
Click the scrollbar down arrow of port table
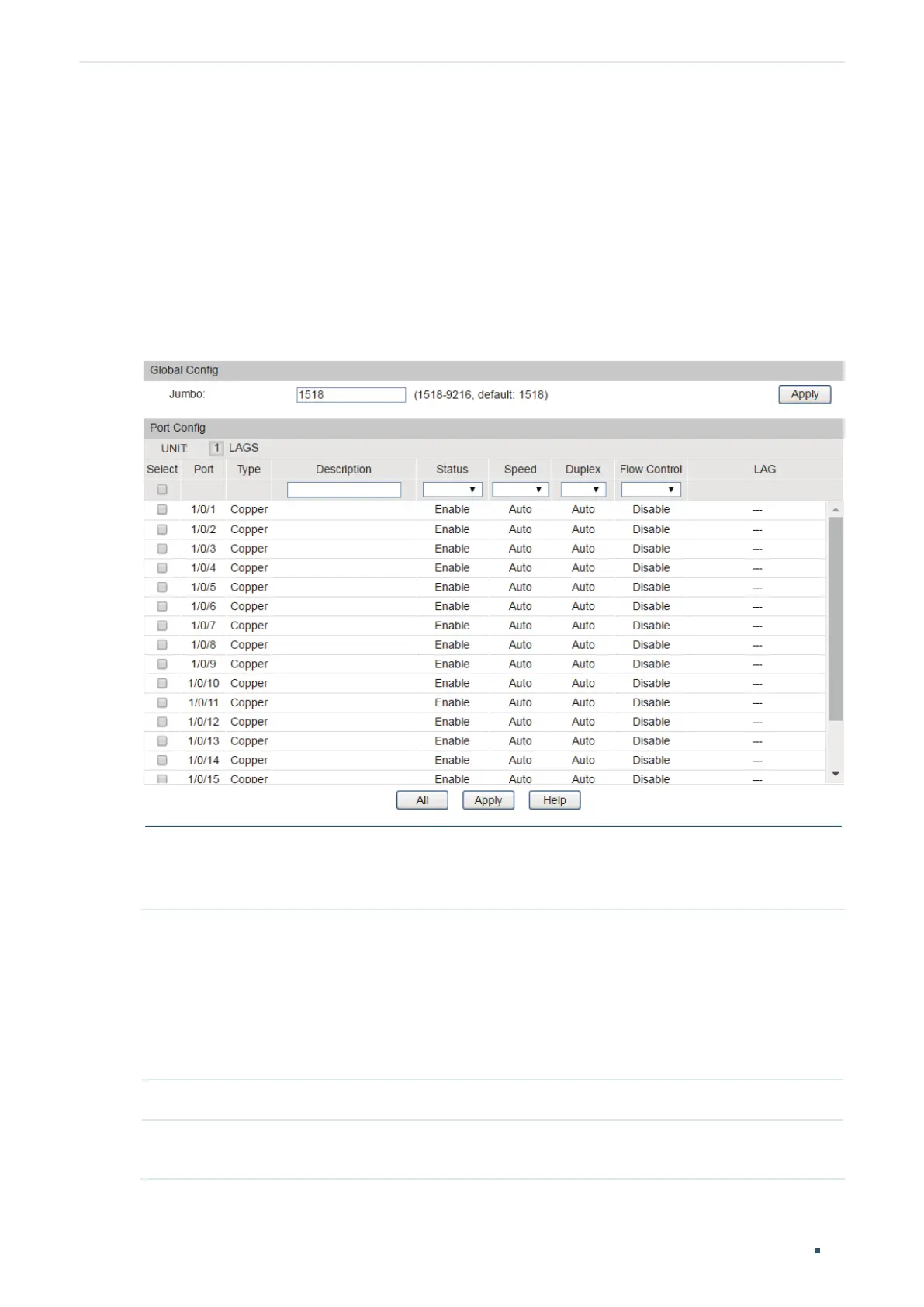pos(836,774)
